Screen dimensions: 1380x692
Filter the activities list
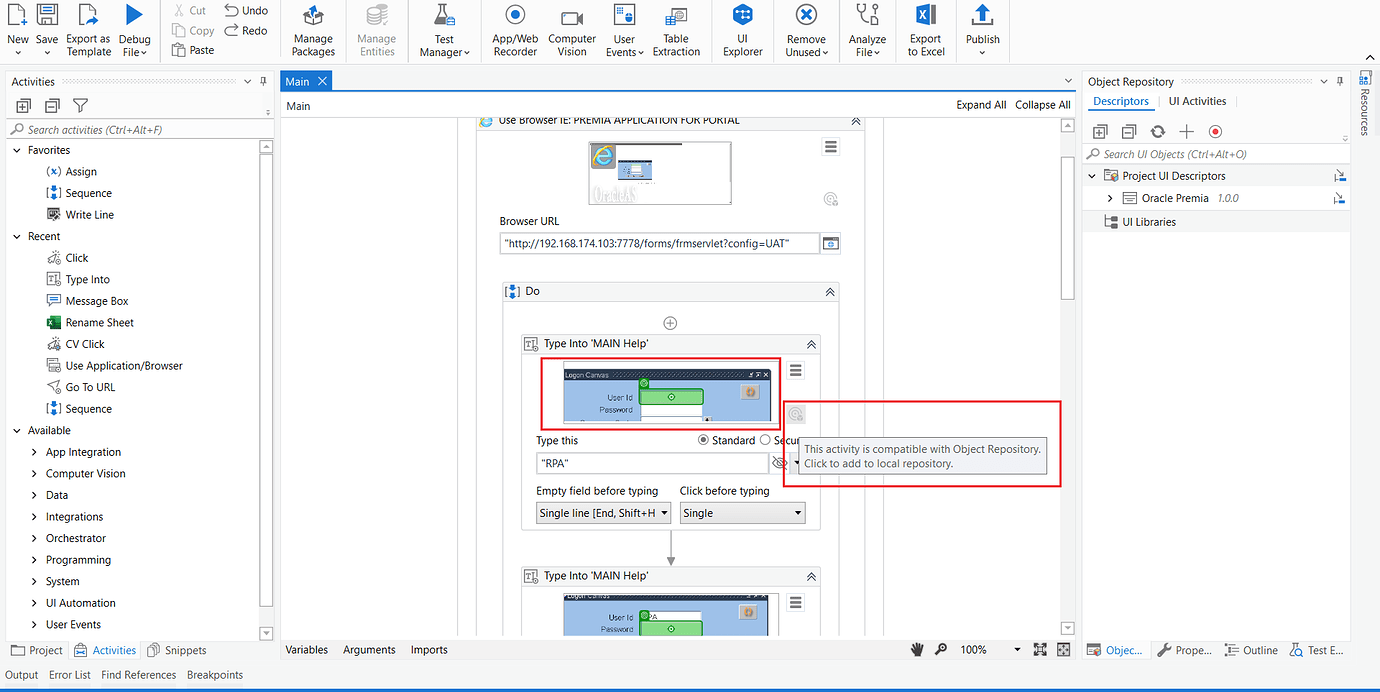(80, 105)
